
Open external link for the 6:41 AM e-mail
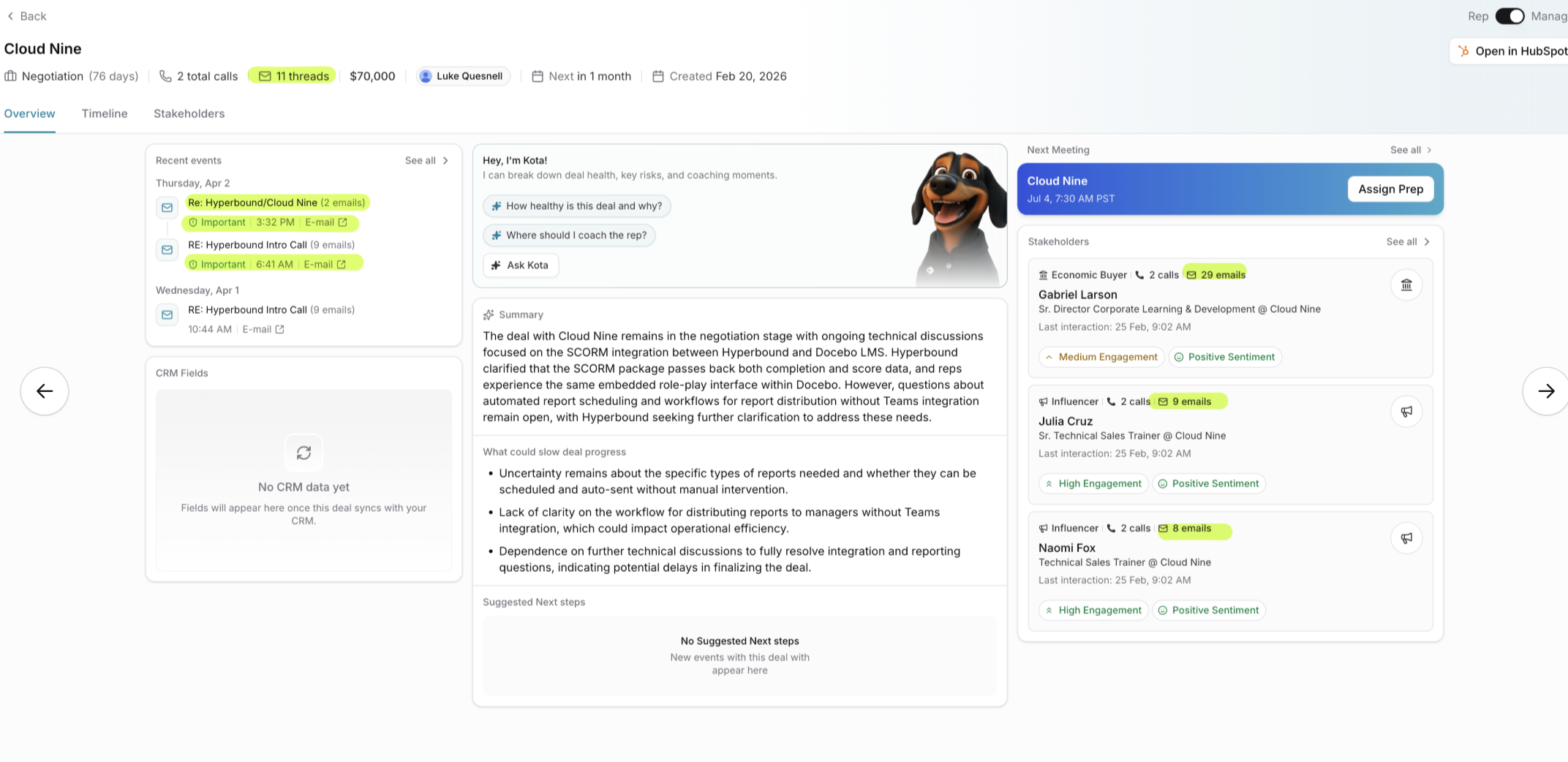click(341, 265)
